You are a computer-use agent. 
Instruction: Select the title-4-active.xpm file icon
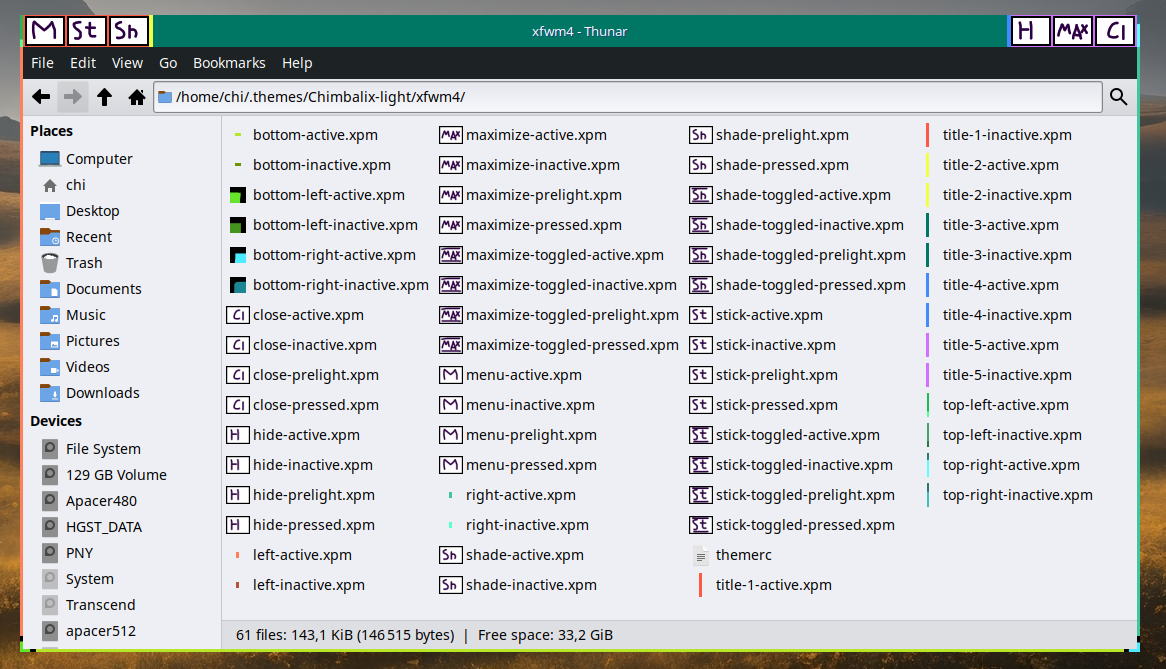click(x=927, y=285)
